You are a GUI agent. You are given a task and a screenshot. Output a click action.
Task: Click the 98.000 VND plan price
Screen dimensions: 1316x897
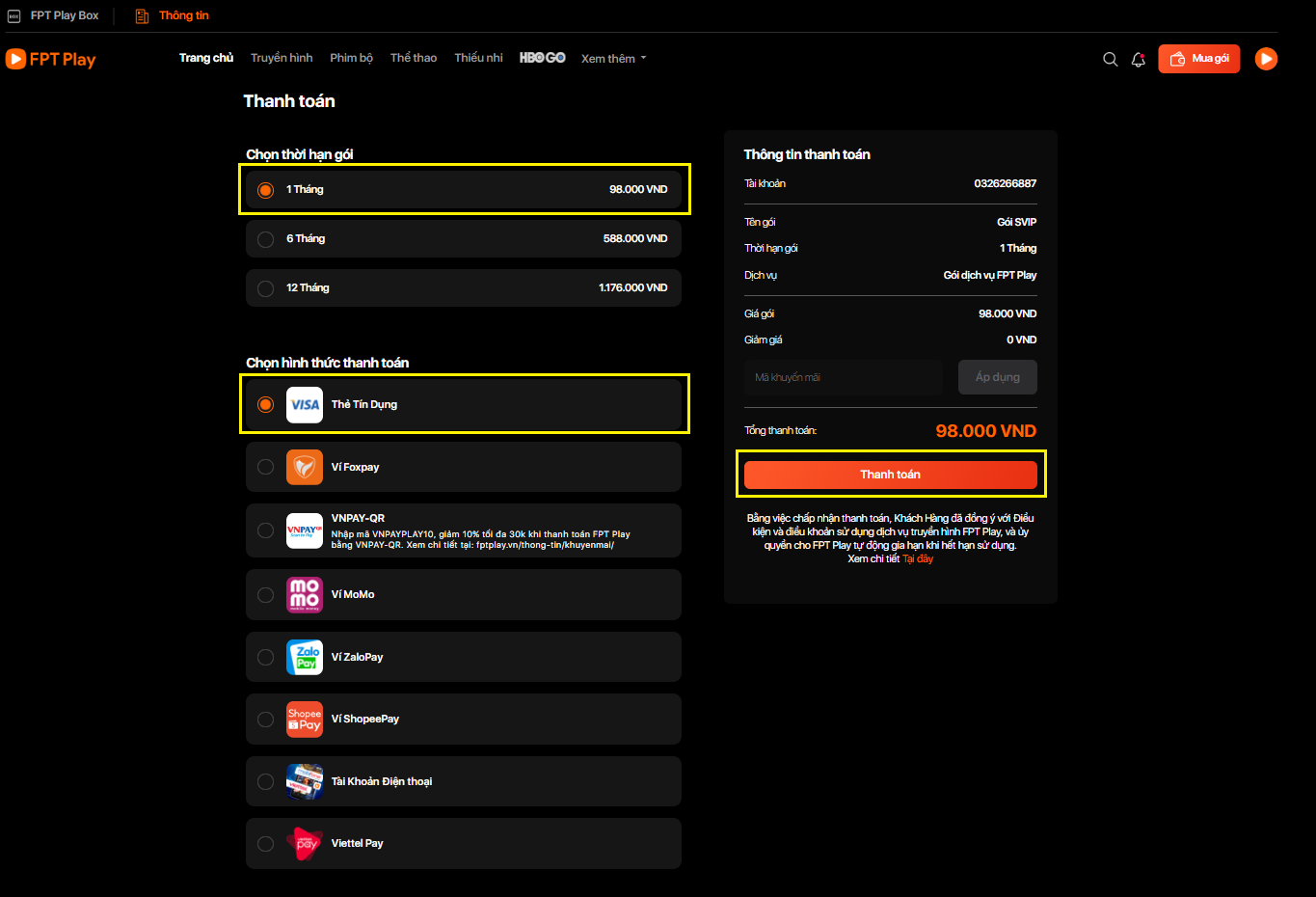click(638, 190)
